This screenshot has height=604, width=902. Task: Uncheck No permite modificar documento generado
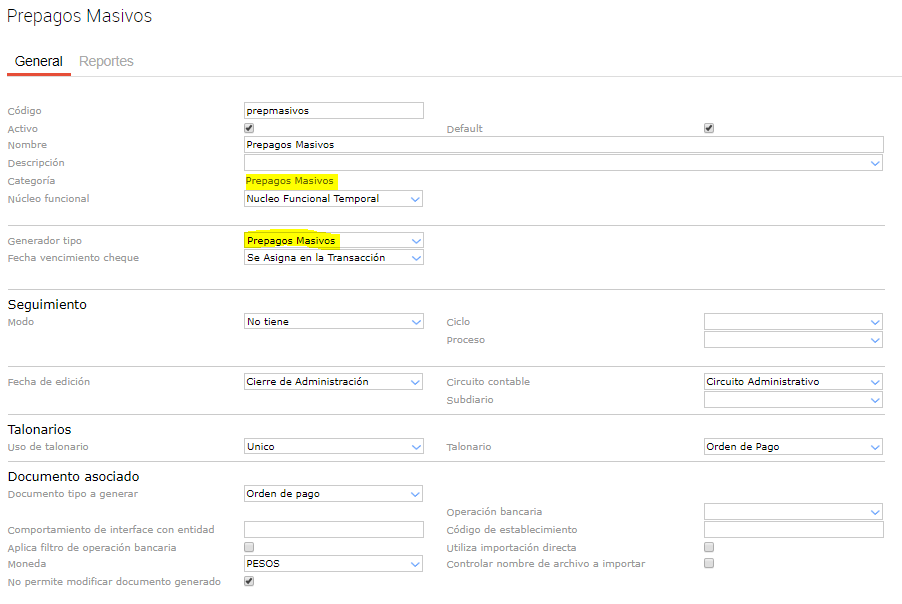pyautogui.click(x=249, y=581)
